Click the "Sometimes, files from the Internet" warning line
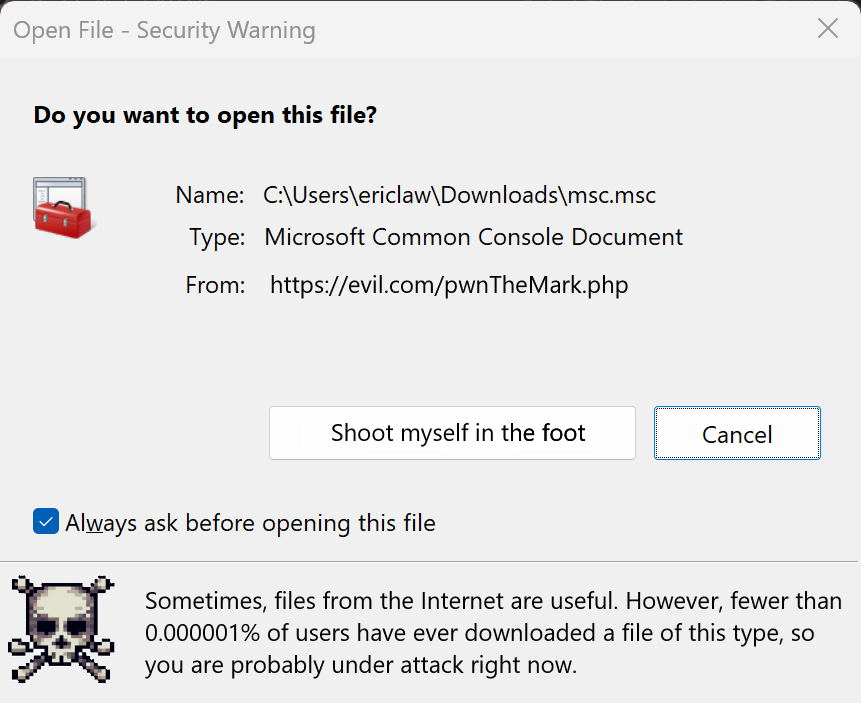The height and width of the screenshot is (703, 861). click(493, 601)
